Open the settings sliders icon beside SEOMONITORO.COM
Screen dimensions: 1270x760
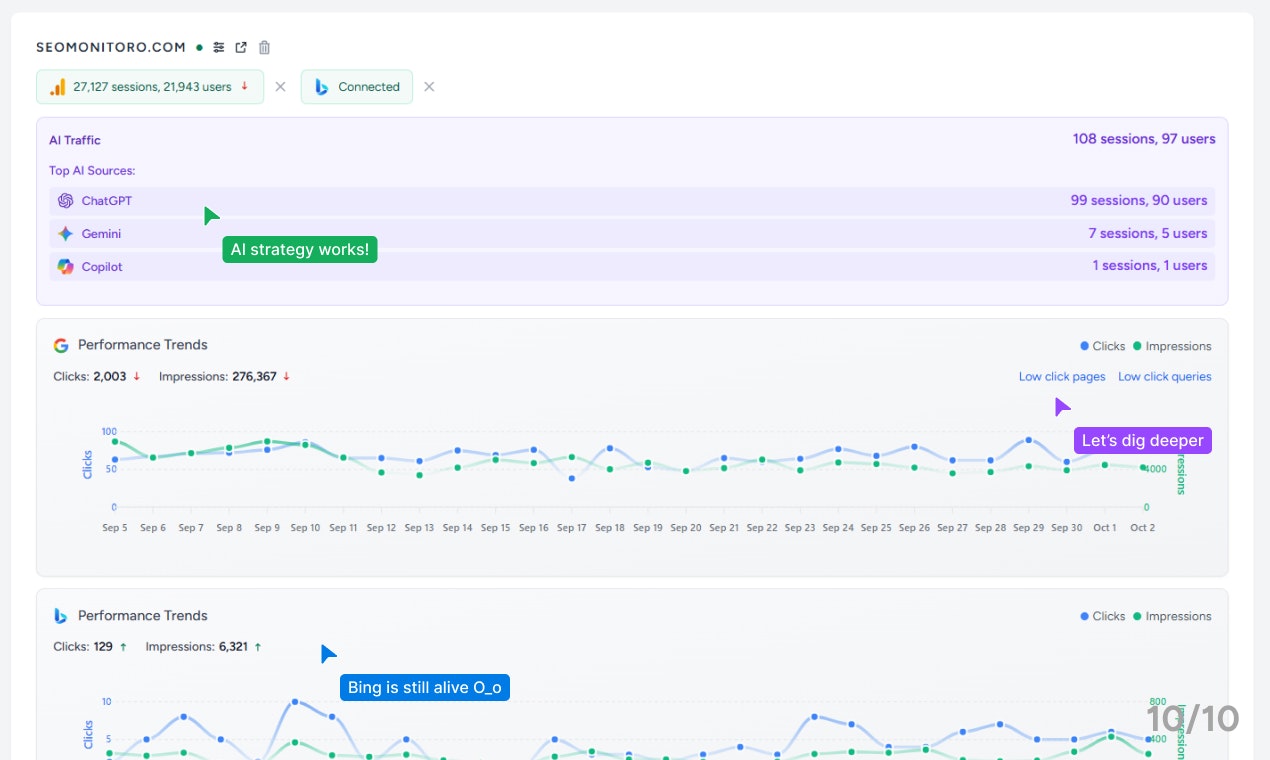click(219, 47)
